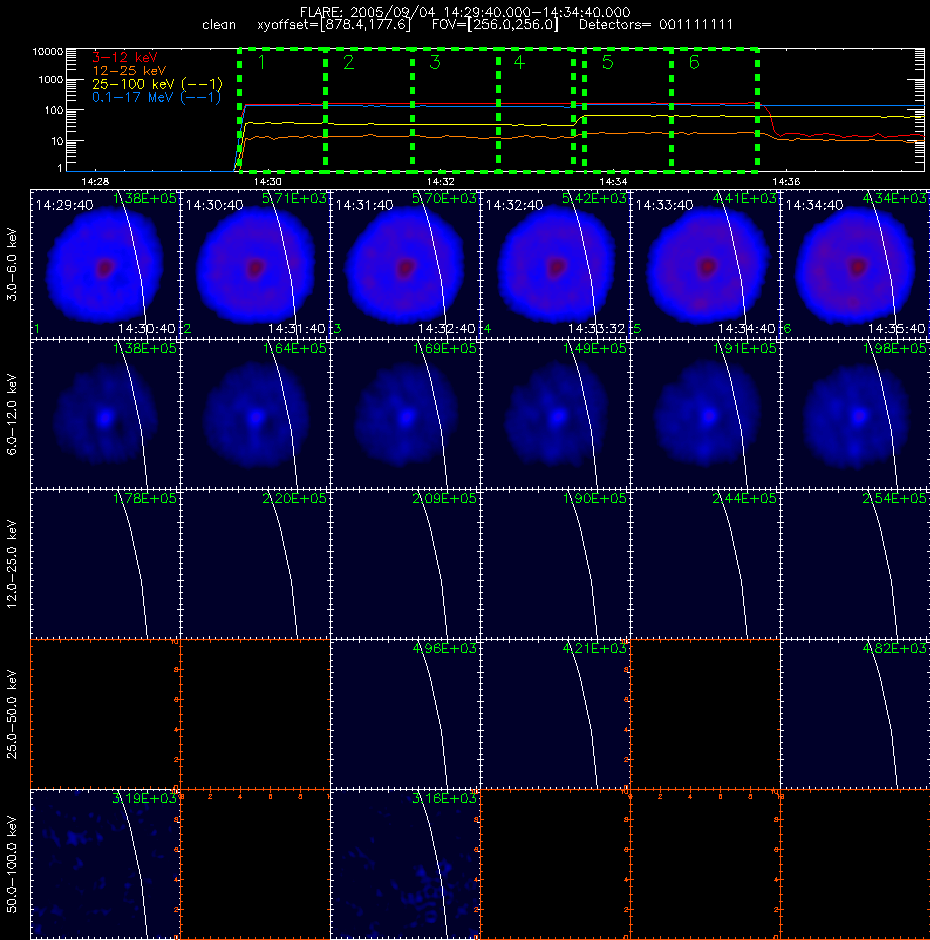Open the 6-12 keV image labeled 1.64E+05
This screenshot has width=930, height=940.
click(255, 414)
